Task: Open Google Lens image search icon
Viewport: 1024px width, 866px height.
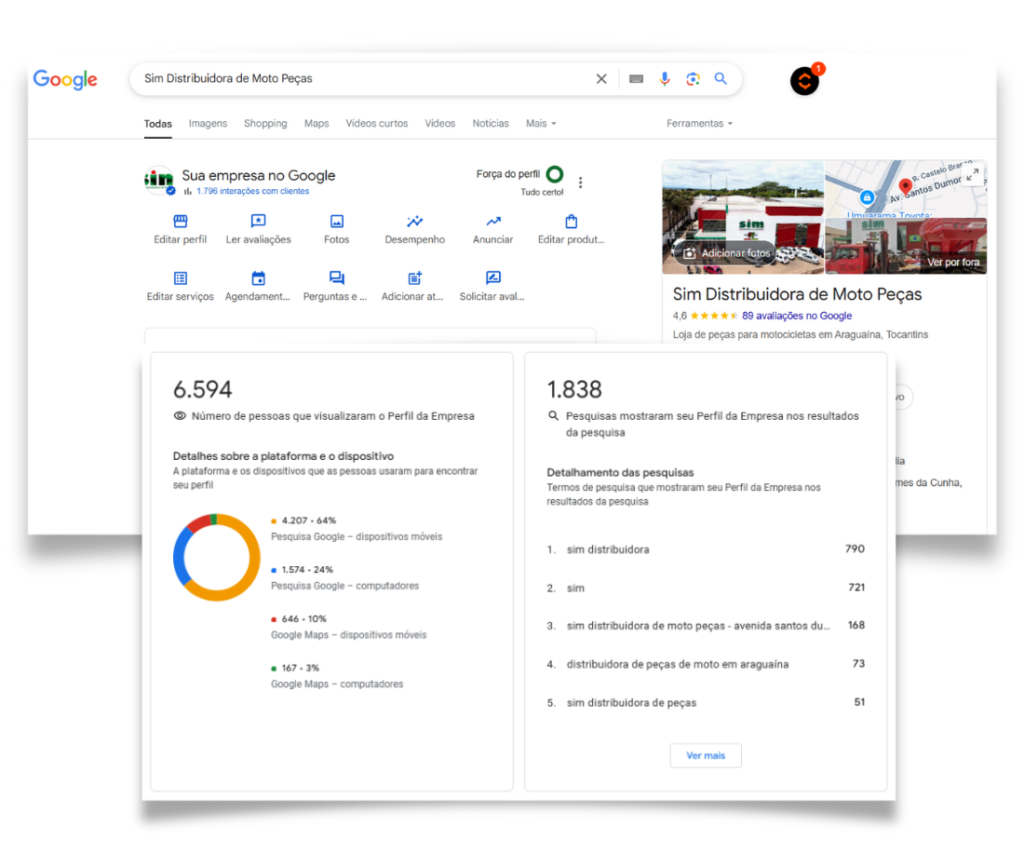Action: pos(693,79)
